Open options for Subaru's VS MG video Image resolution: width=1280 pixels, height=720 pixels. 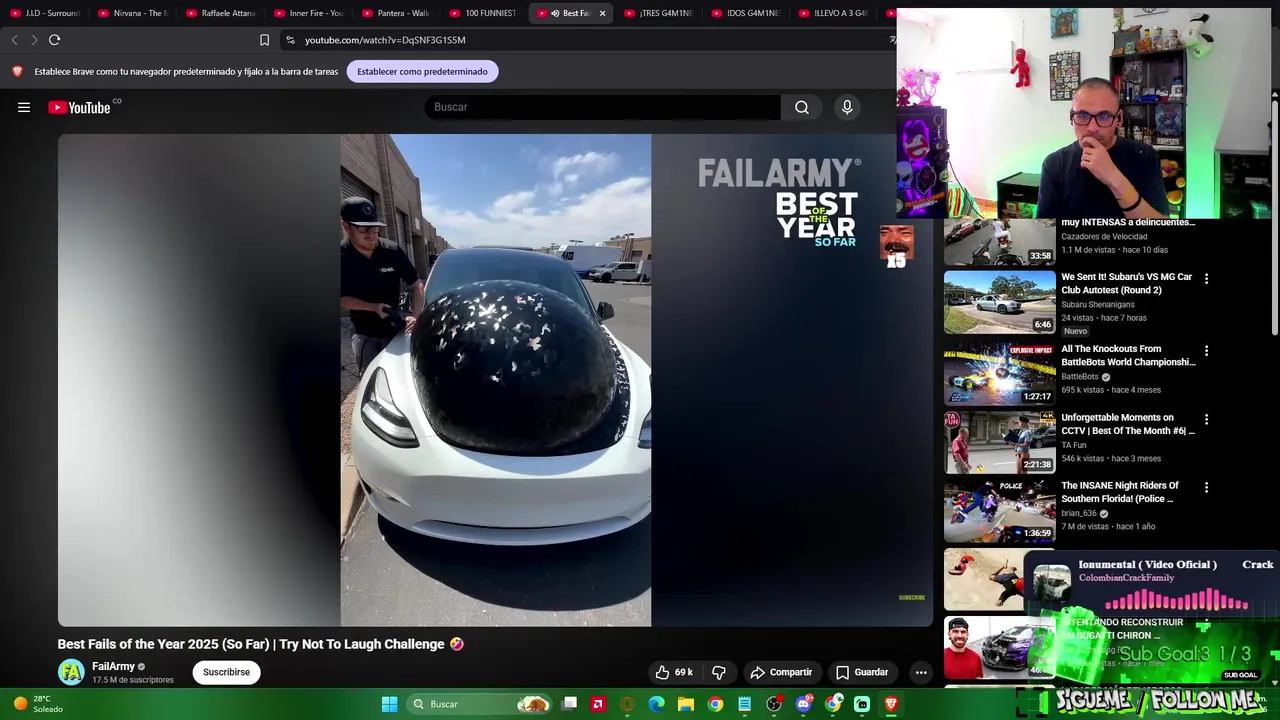(1206, 279)
